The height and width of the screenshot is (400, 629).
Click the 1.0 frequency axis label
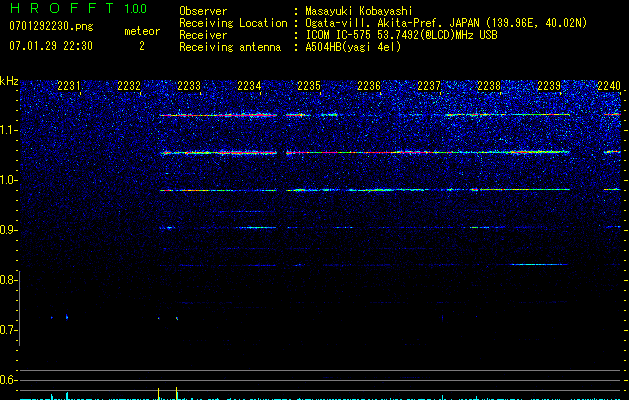click(8, 180)
